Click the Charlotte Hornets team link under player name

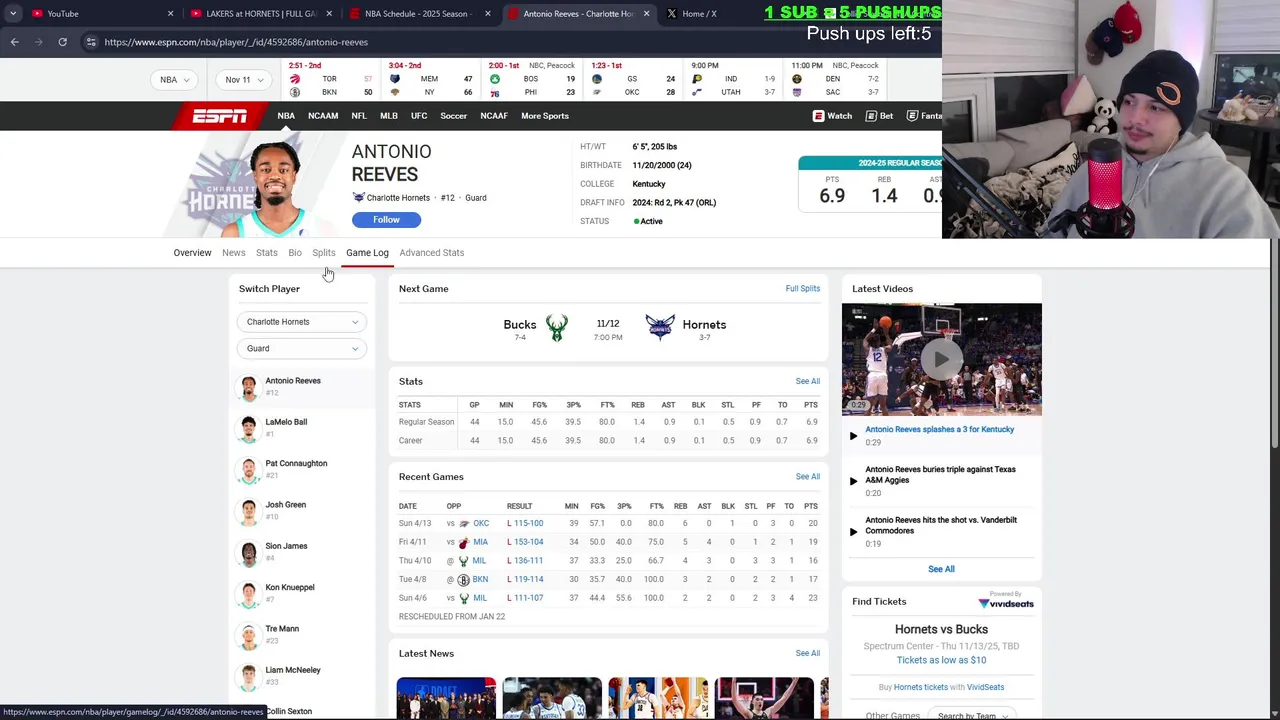click(x=398, y=198)
